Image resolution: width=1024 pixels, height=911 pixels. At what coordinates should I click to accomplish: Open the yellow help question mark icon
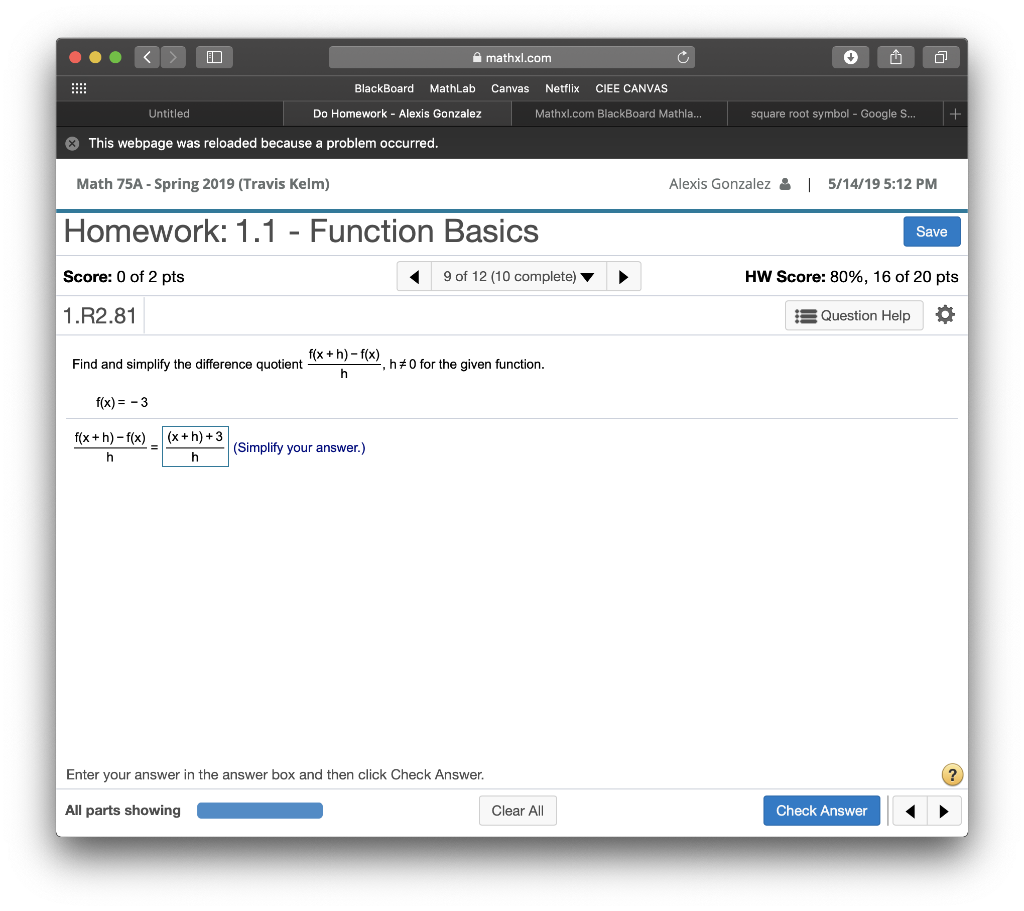(951, 774)
